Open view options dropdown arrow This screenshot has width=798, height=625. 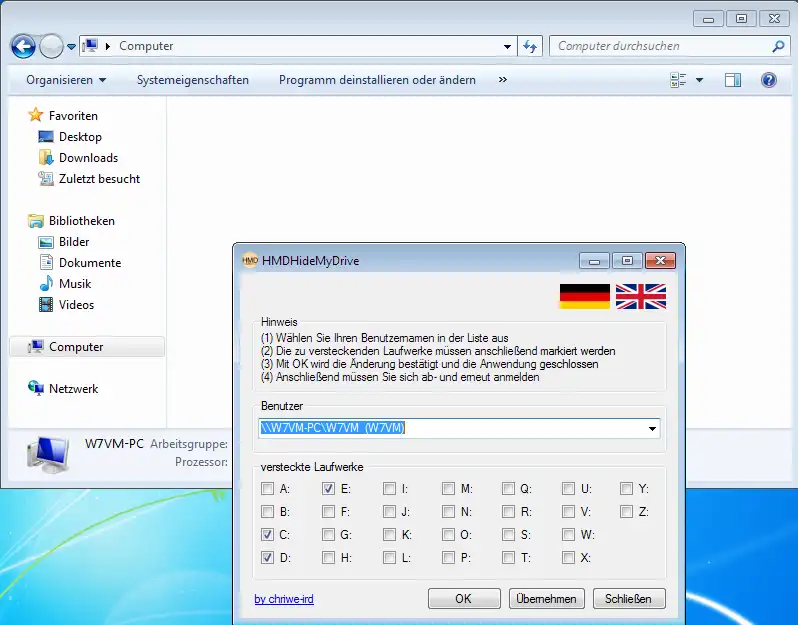pos(699,80)
